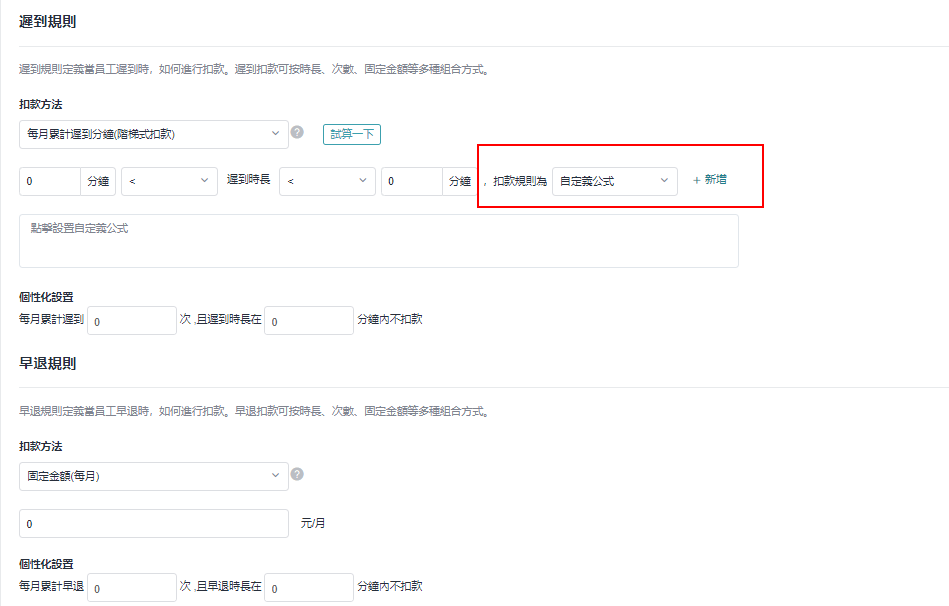Image resolution: width=949 pixels, height=606 pixels.
Task: Focus the first minutes field in the late rule row
Action: click(x=50, y=181)
